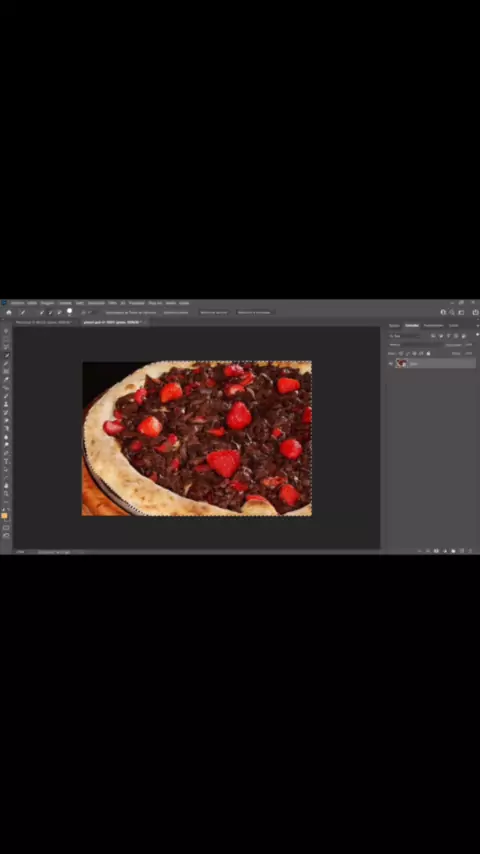Viewport: 480px width, 854px height.
Task: Open the layer filter type dropdown
Action: tap(404, 336)
